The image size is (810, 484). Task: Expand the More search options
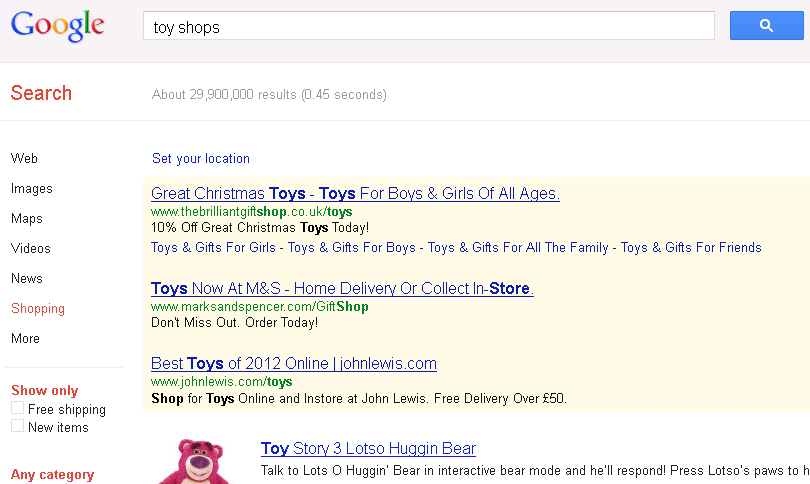pos(25,338)
